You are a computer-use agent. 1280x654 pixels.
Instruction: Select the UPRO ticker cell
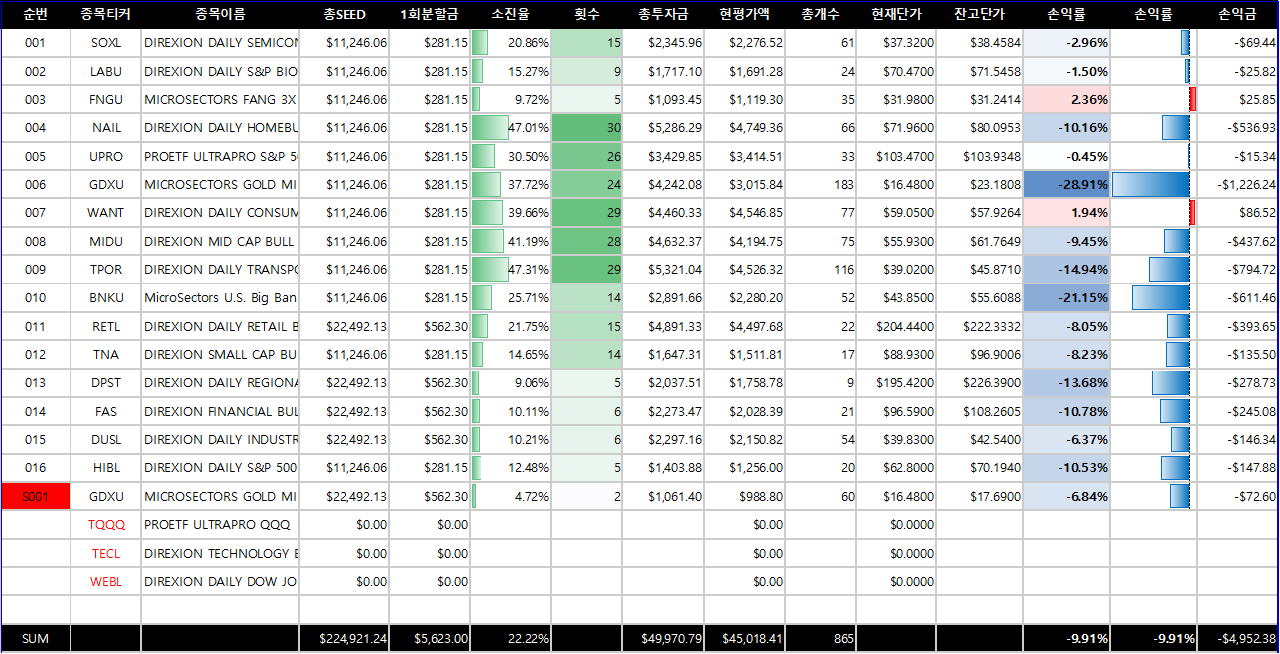point(106,156)
